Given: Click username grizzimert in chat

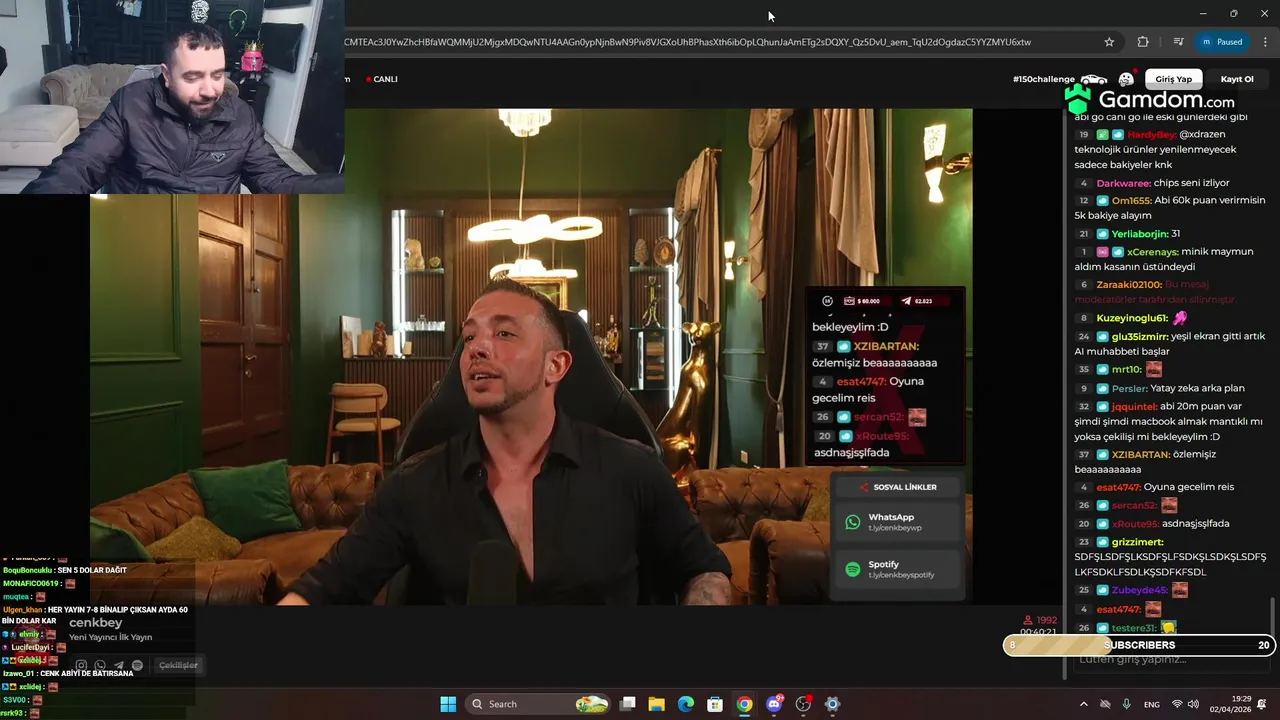Looking at the screenshot, I should click(x=1138, y=542).
